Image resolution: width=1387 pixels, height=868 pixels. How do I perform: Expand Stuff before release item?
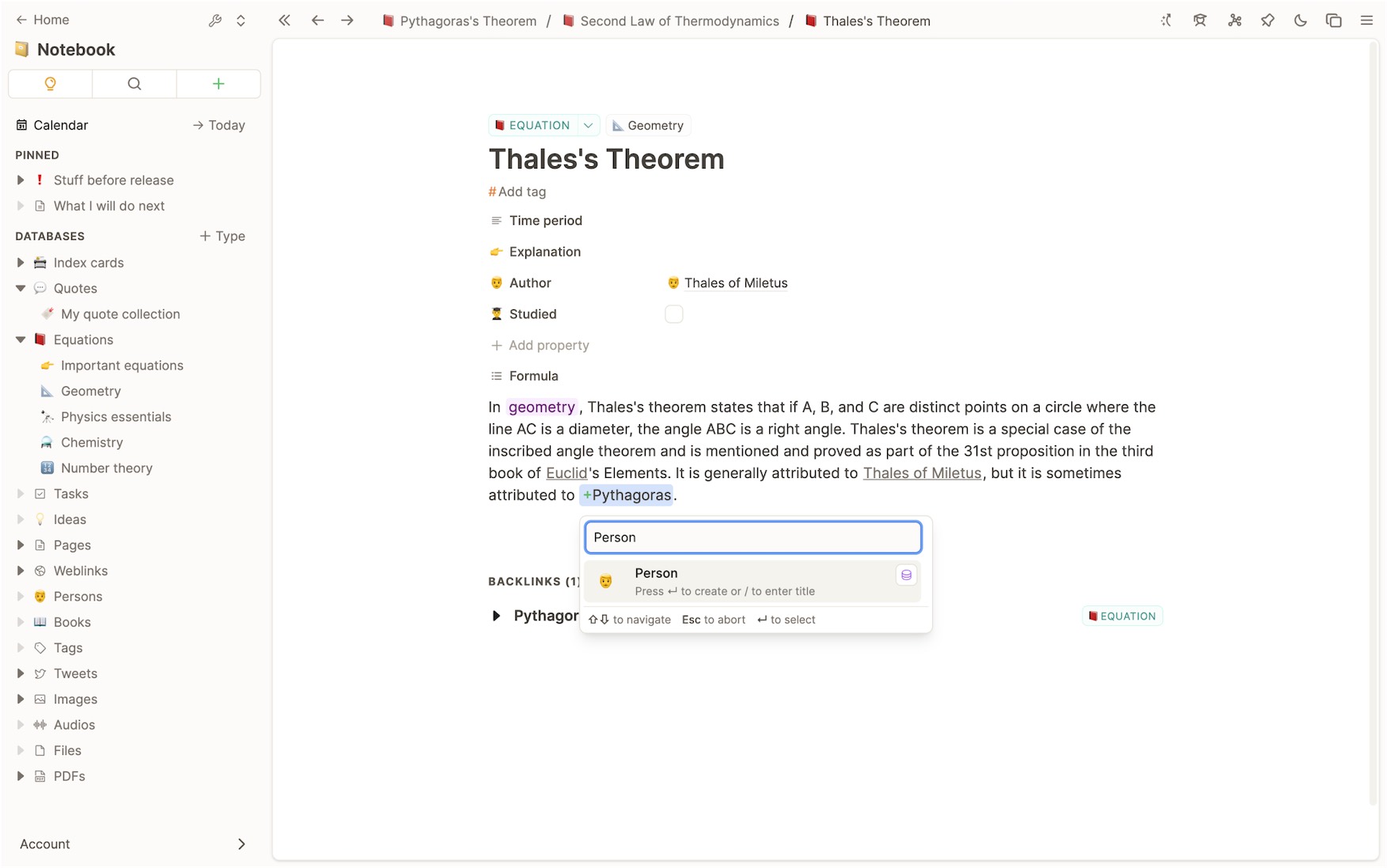pyautogui.click(x=21, y=180)
